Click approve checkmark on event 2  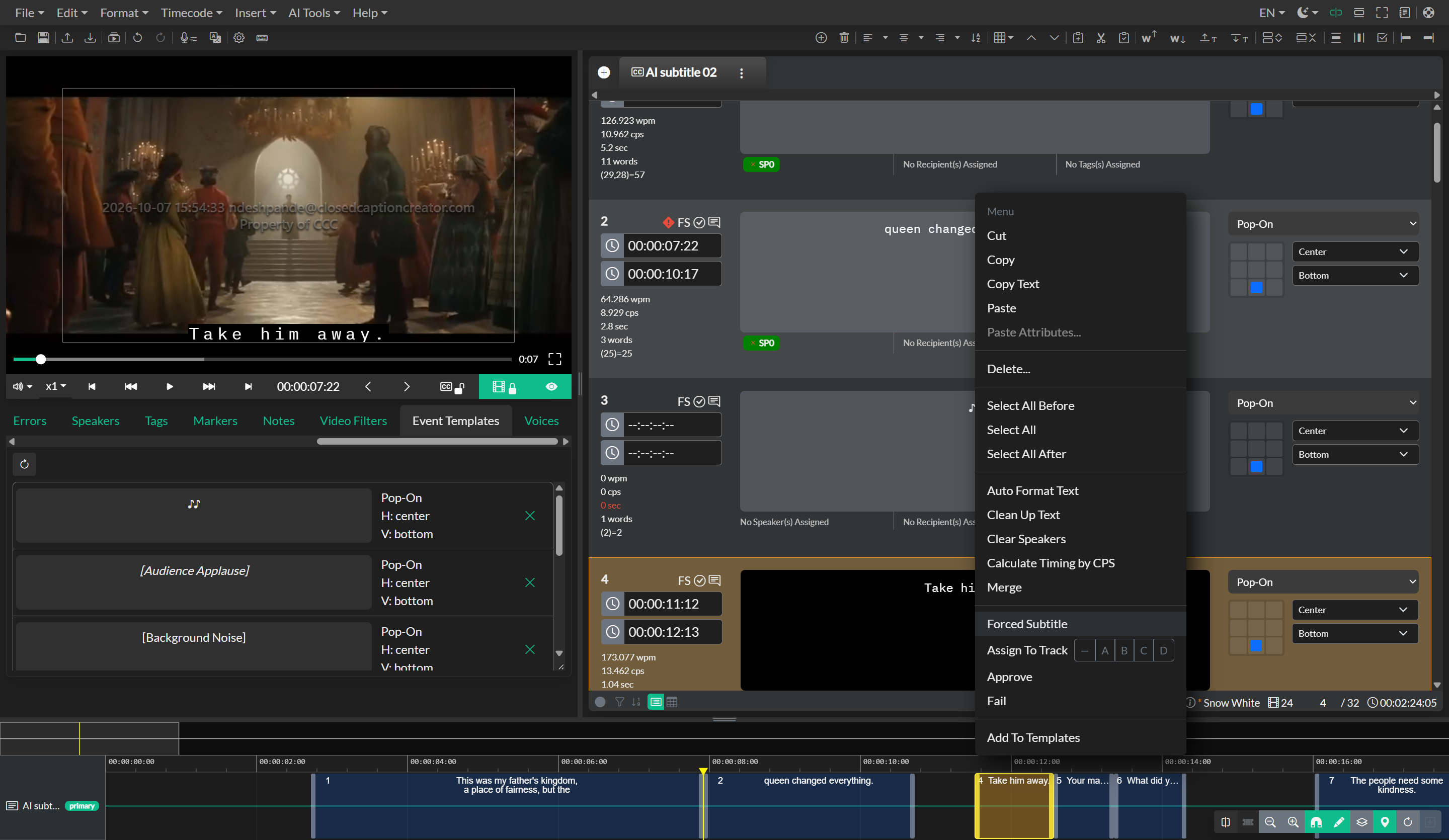(699, 222)
